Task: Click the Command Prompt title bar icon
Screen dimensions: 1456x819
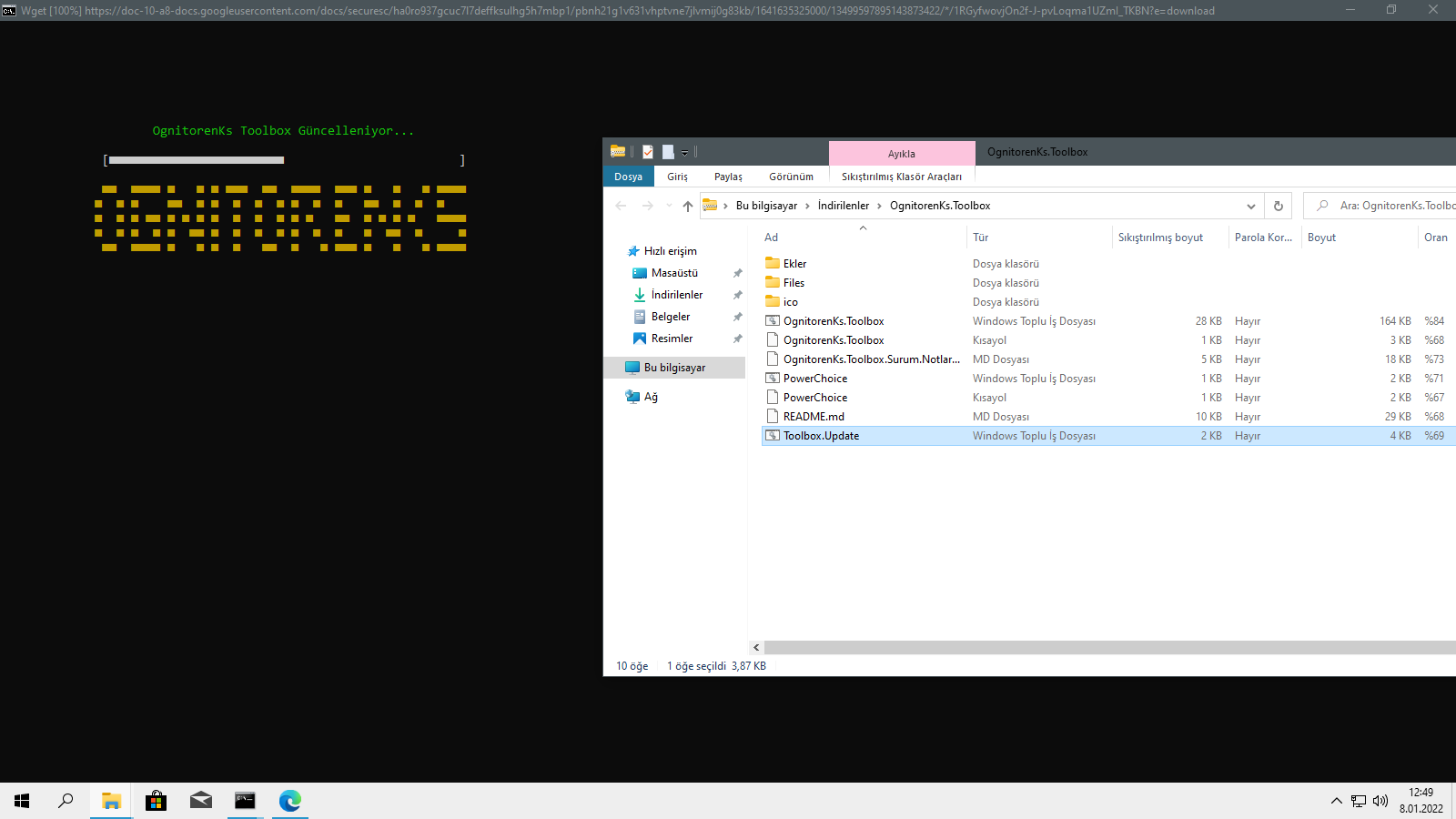Action: coord(9,10)
